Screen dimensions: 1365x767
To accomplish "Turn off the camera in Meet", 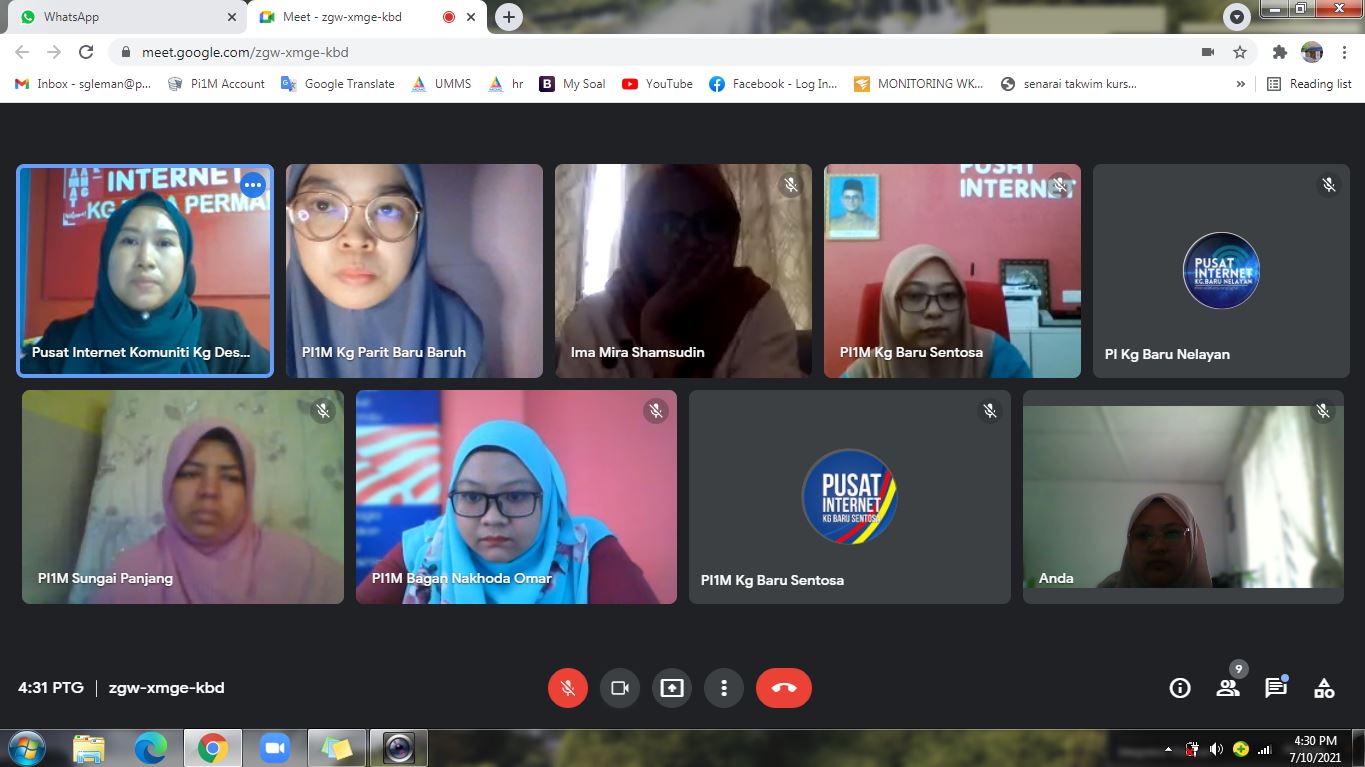I will pyautogui.click(x=619, y=688).
